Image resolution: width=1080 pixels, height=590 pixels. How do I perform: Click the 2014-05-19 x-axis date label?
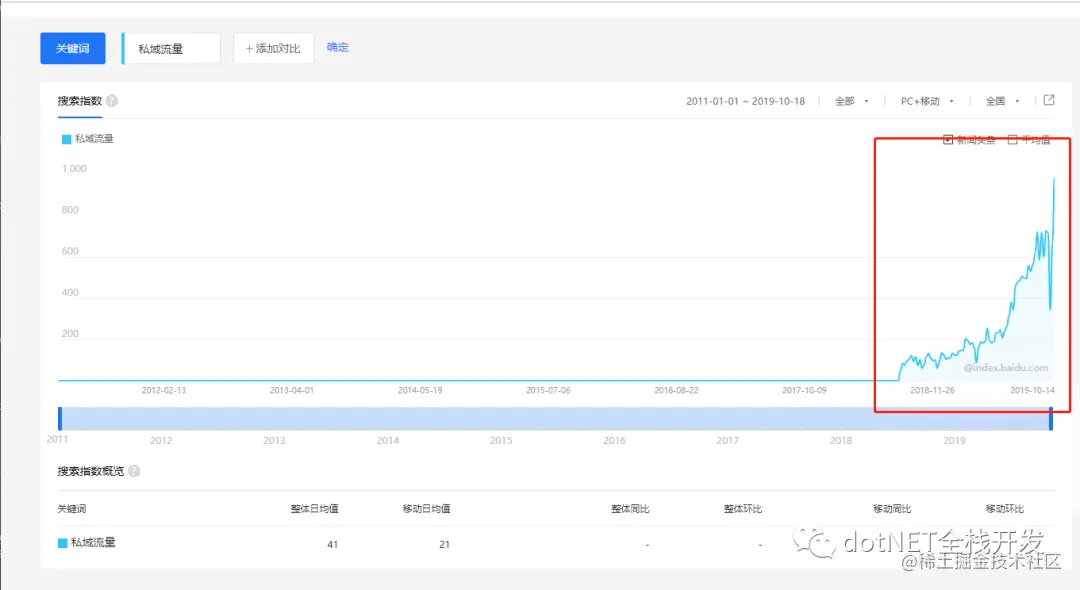tap(420, 390)
